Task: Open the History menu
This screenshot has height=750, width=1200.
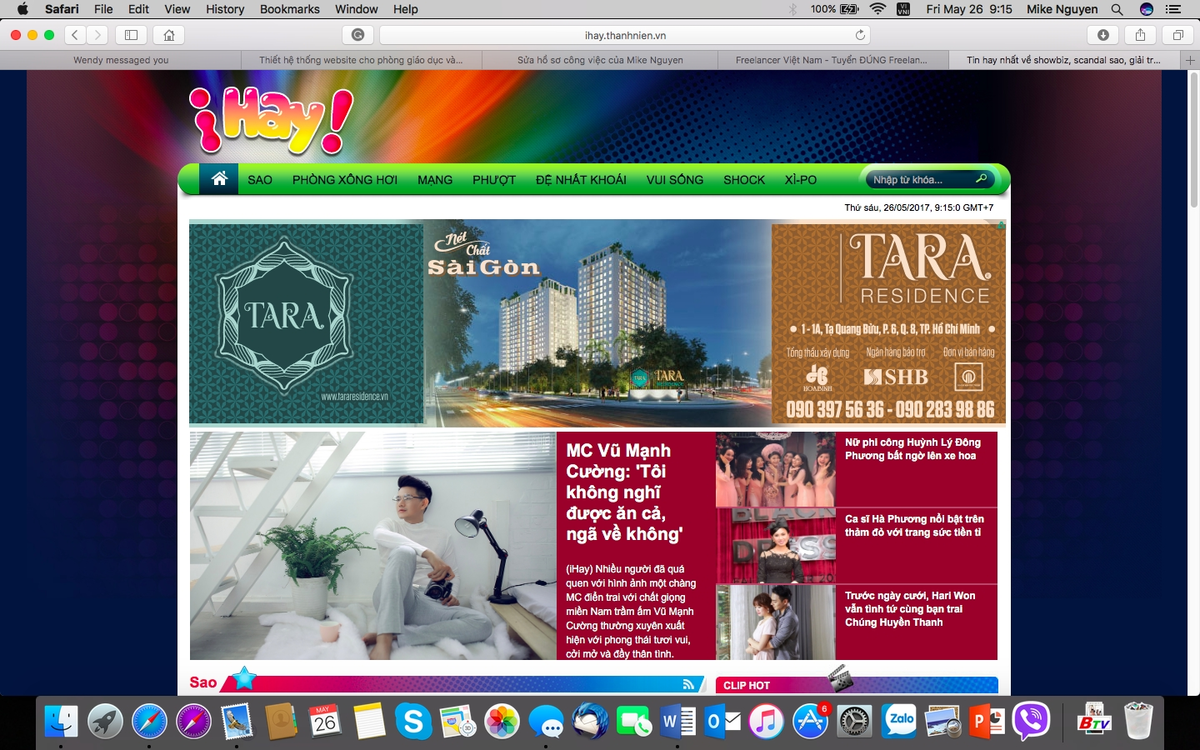Action: click(225, 9)
